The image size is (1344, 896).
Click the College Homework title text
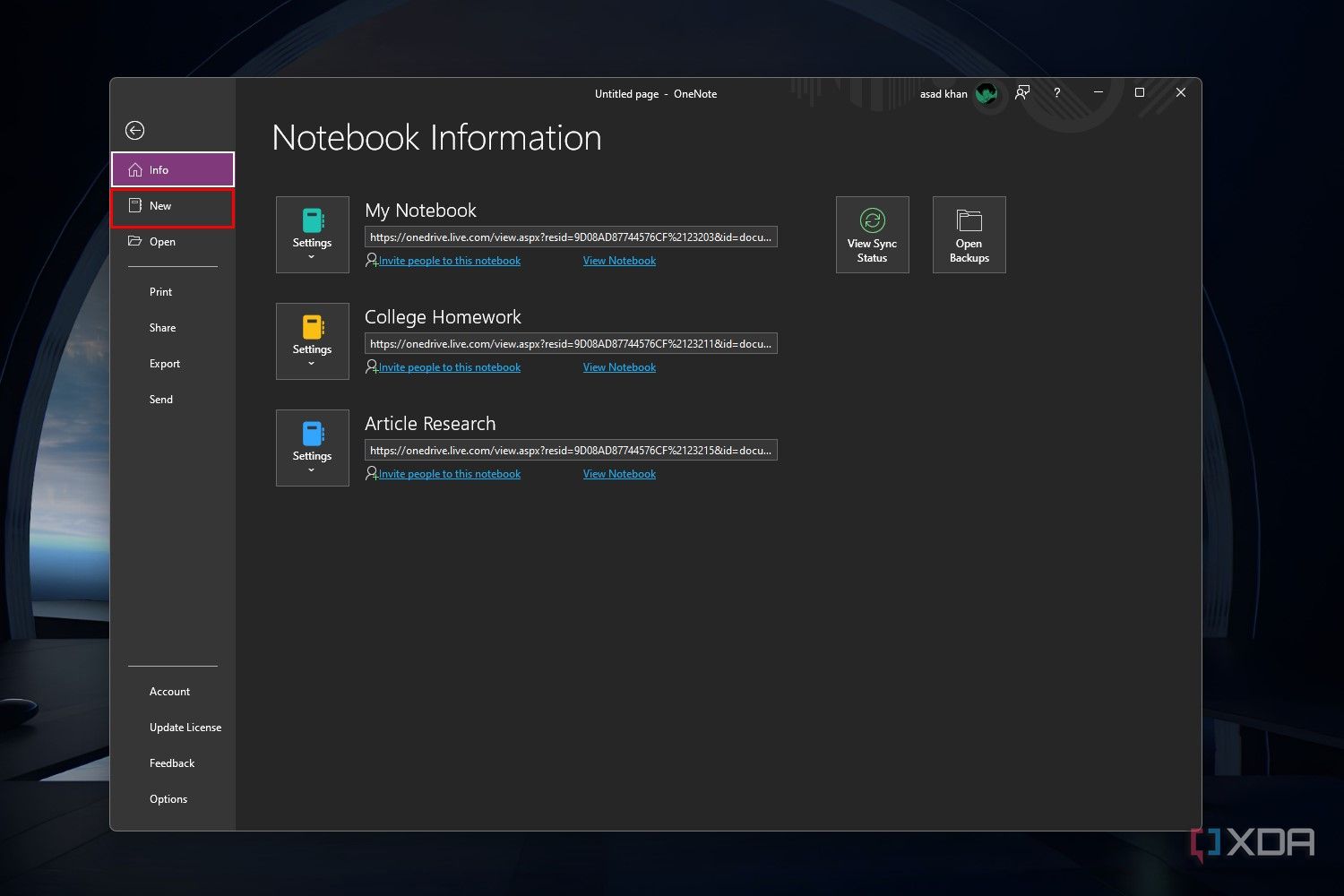pos(443,317)
